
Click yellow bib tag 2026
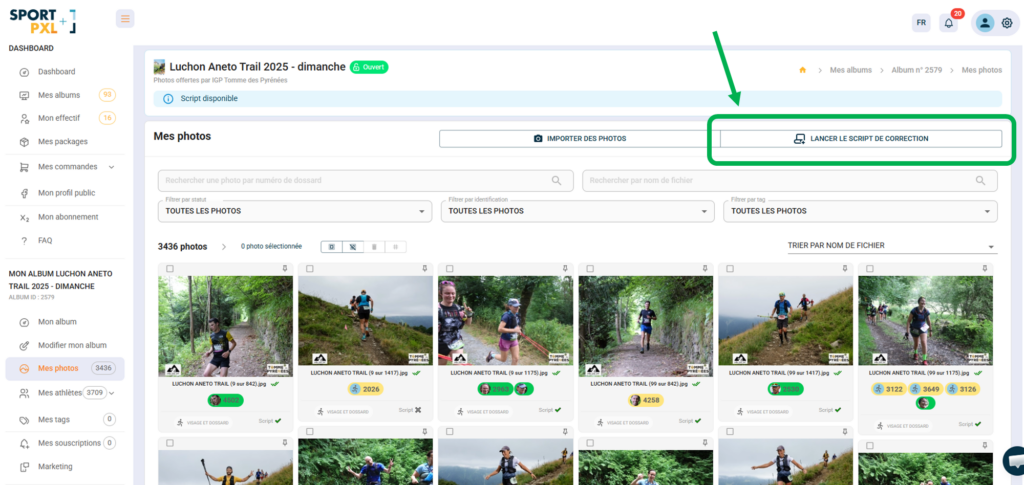365,389
